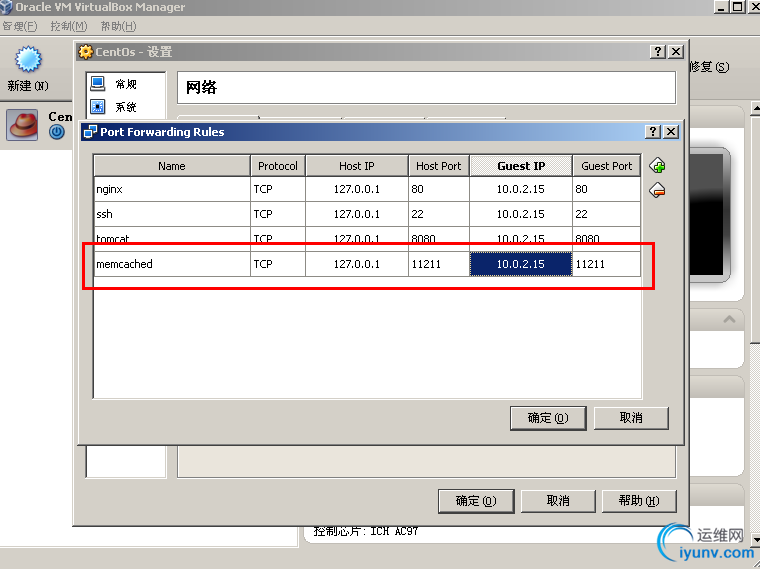Click Guest Port 22 in ssh row

[x=607, y=214]
